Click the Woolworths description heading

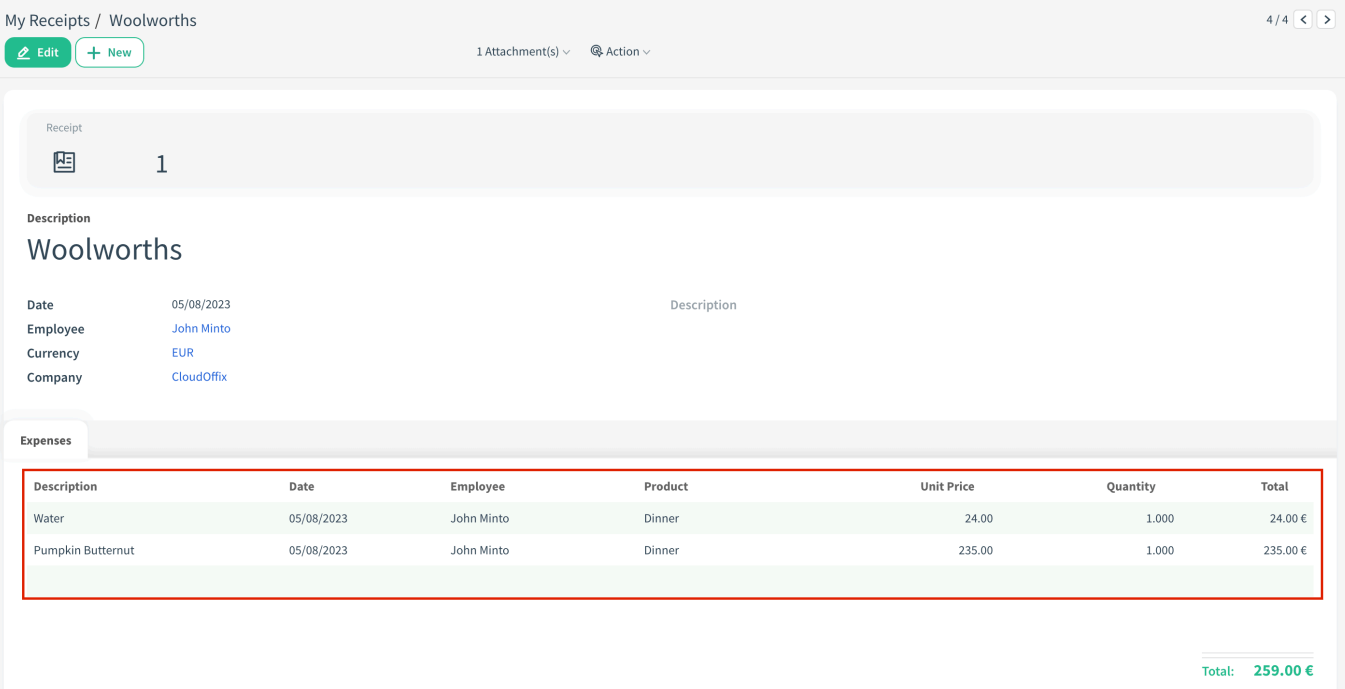coord(105,249)
